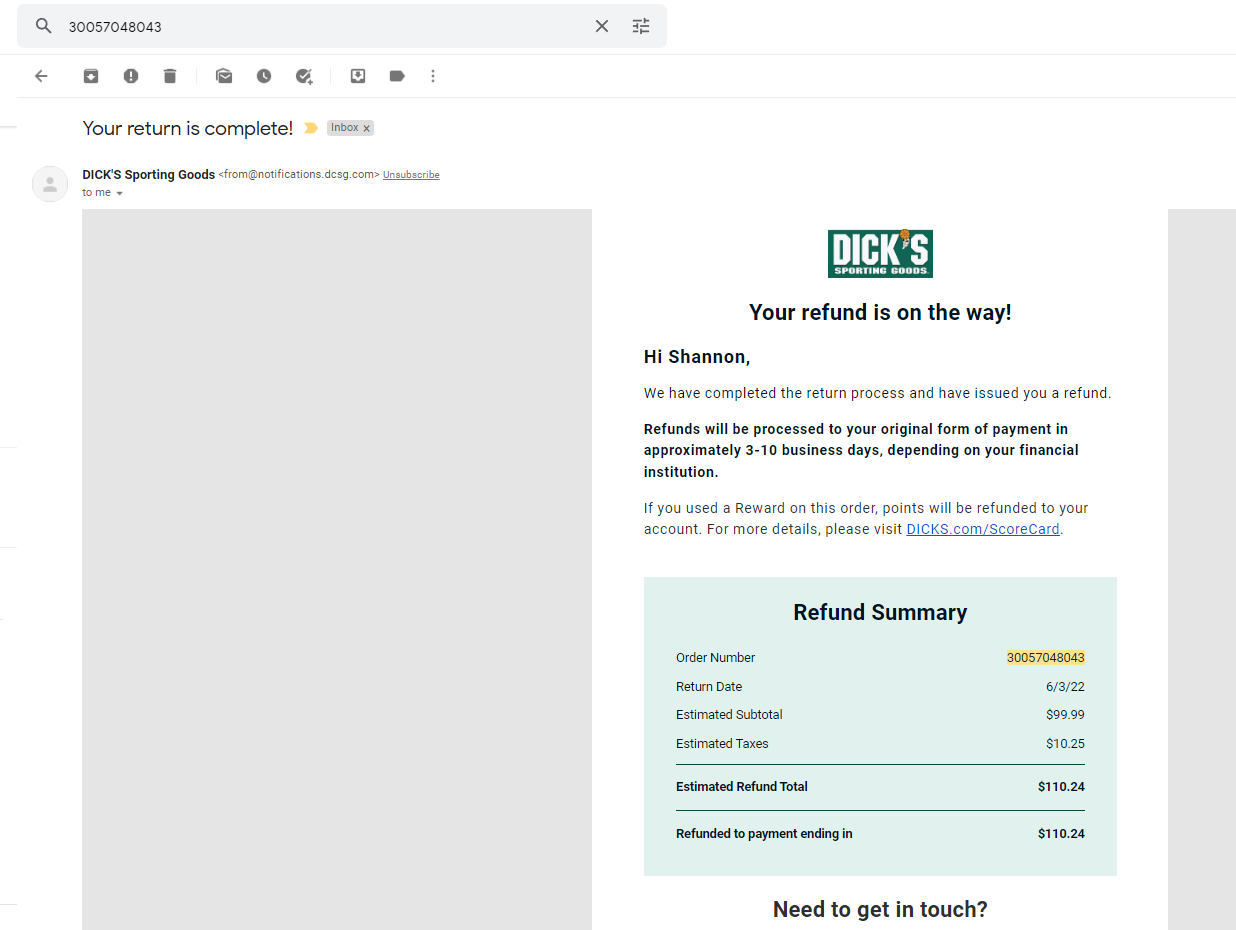Click the return date 6/3/22
1236x930 pixels.
point(1065,687)
